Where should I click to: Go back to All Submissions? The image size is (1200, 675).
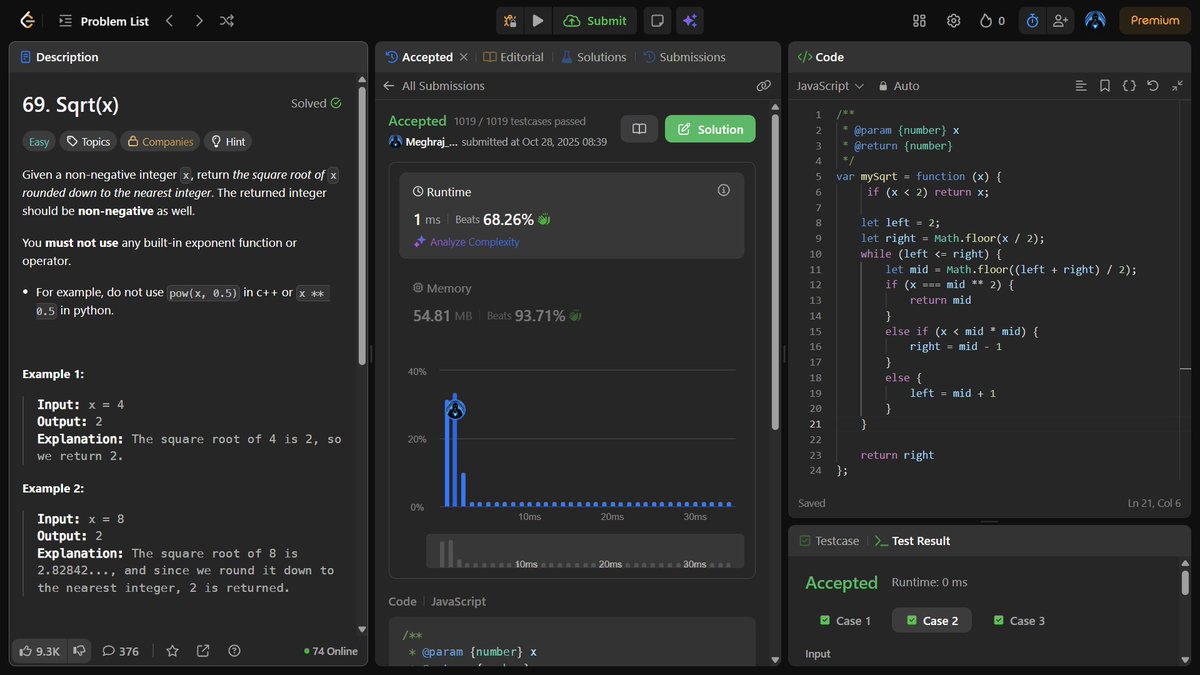(434, 86)
